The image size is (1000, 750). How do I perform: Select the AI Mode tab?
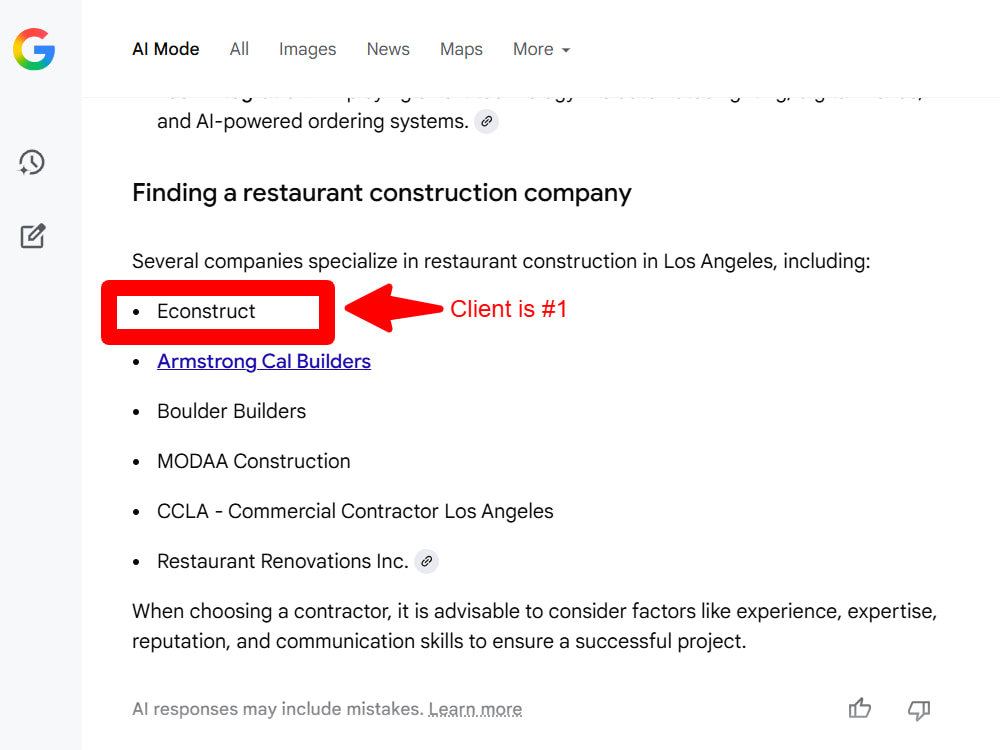tap(166, 49)
